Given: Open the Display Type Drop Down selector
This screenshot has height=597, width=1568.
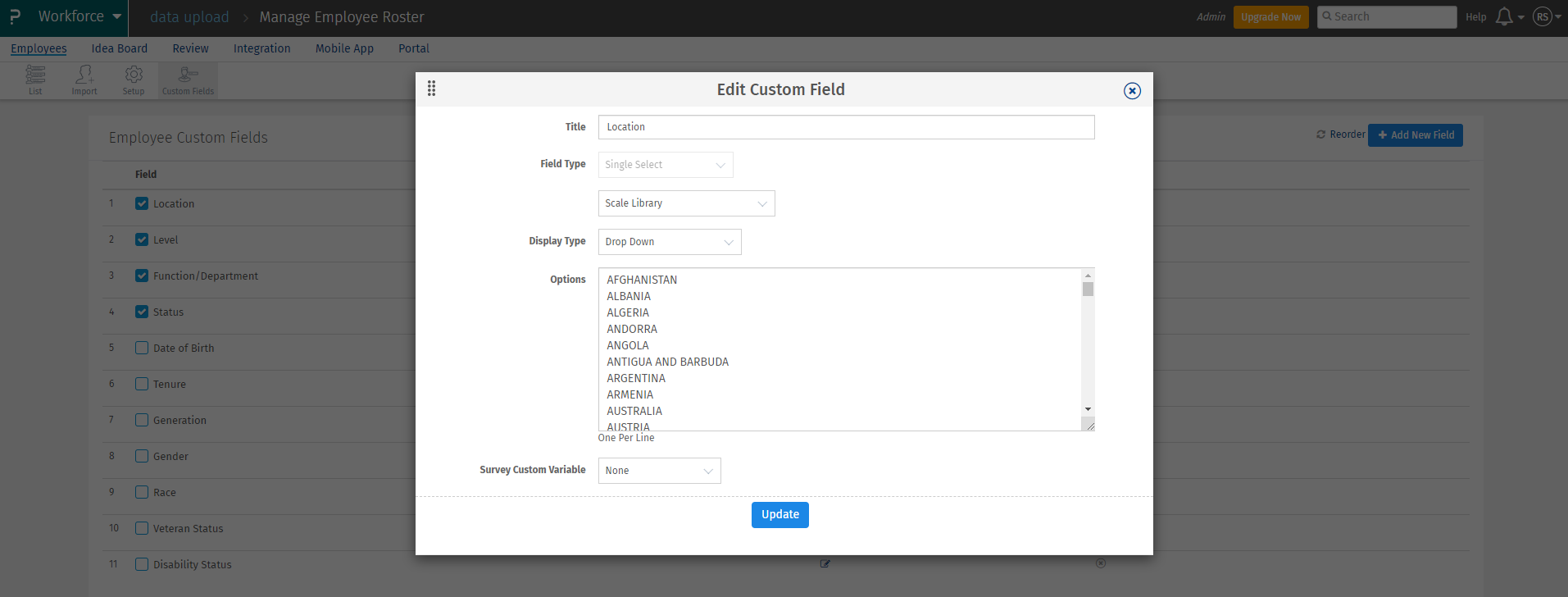Looking at the screenshot, I should click(x=670, y=242).
